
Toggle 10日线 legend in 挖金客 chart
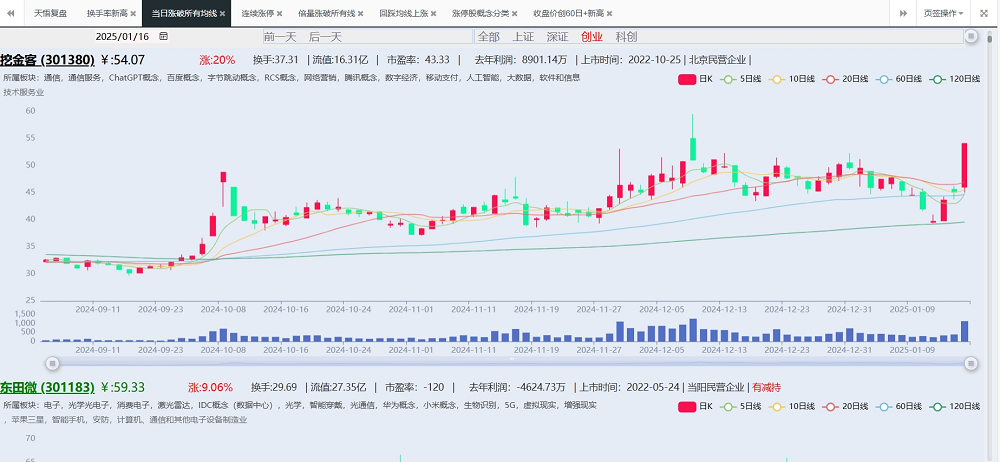click(x=791, y=79)
